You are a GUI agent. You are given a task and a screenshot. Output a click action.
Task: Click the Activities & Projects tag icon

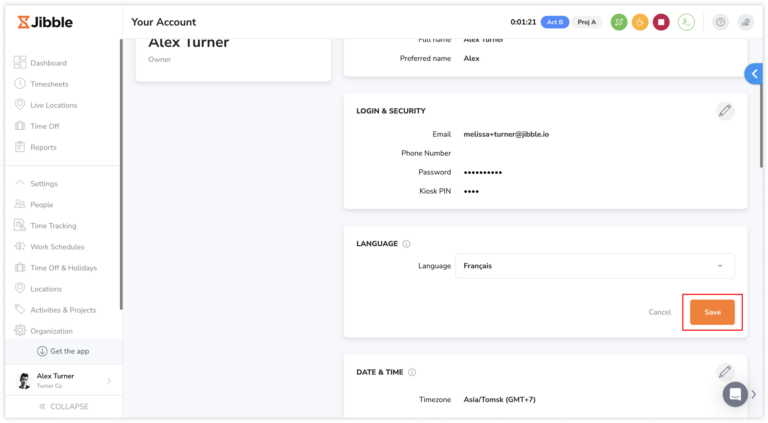20,309
